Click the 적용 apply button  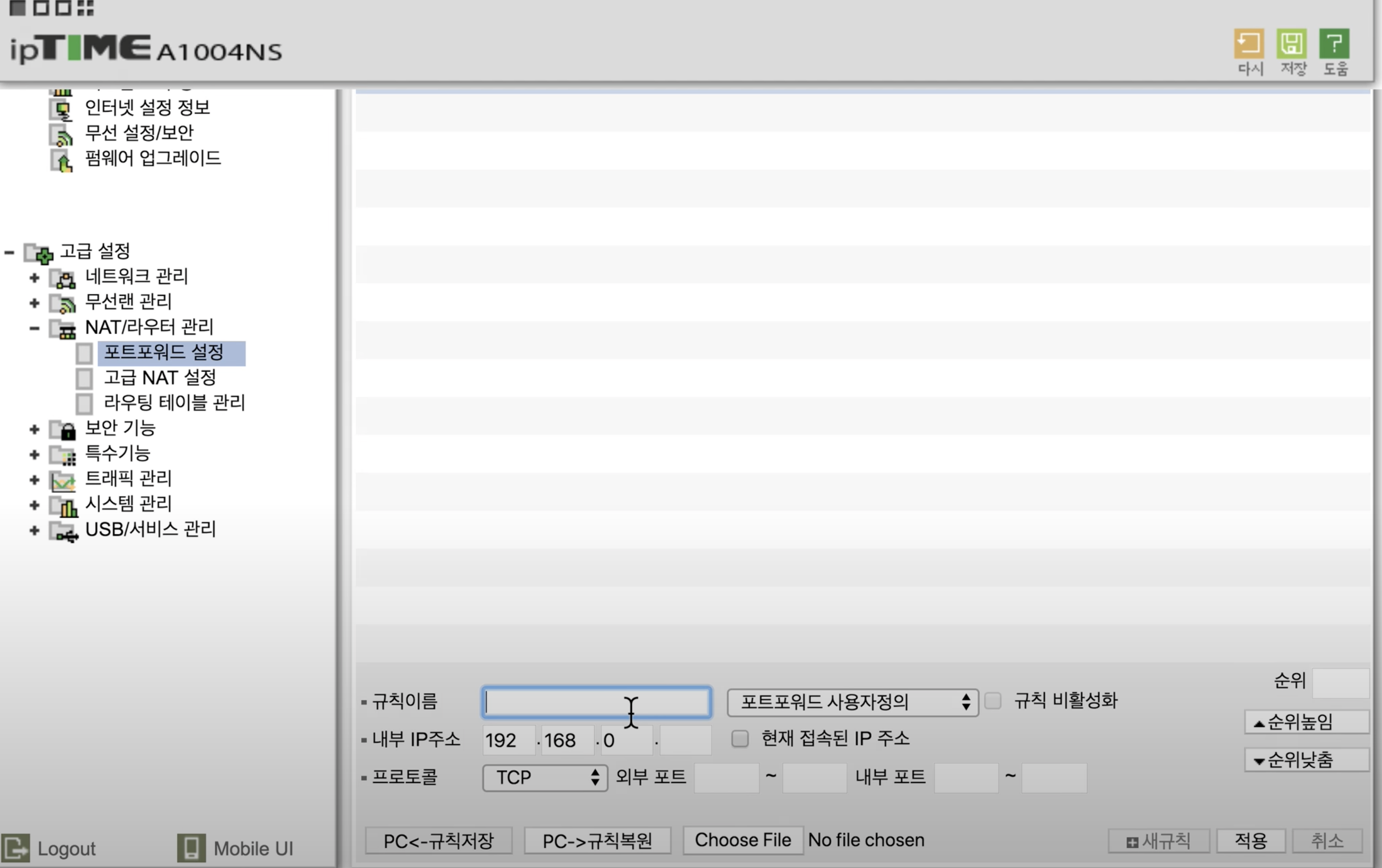(x=1250, y=840)
